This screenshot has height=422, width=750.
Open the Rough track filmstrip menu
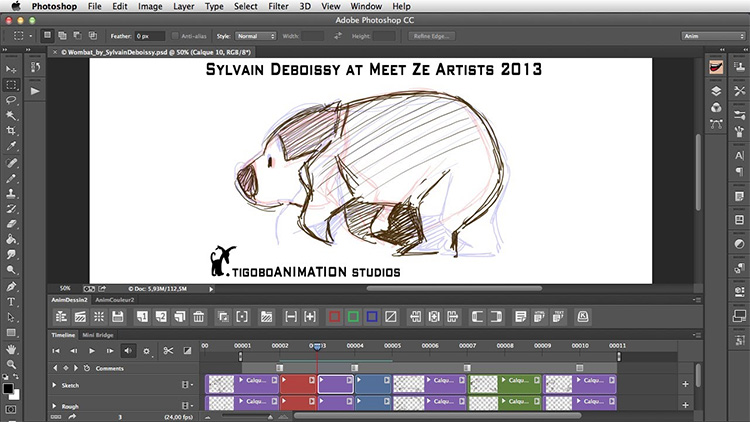187,405
